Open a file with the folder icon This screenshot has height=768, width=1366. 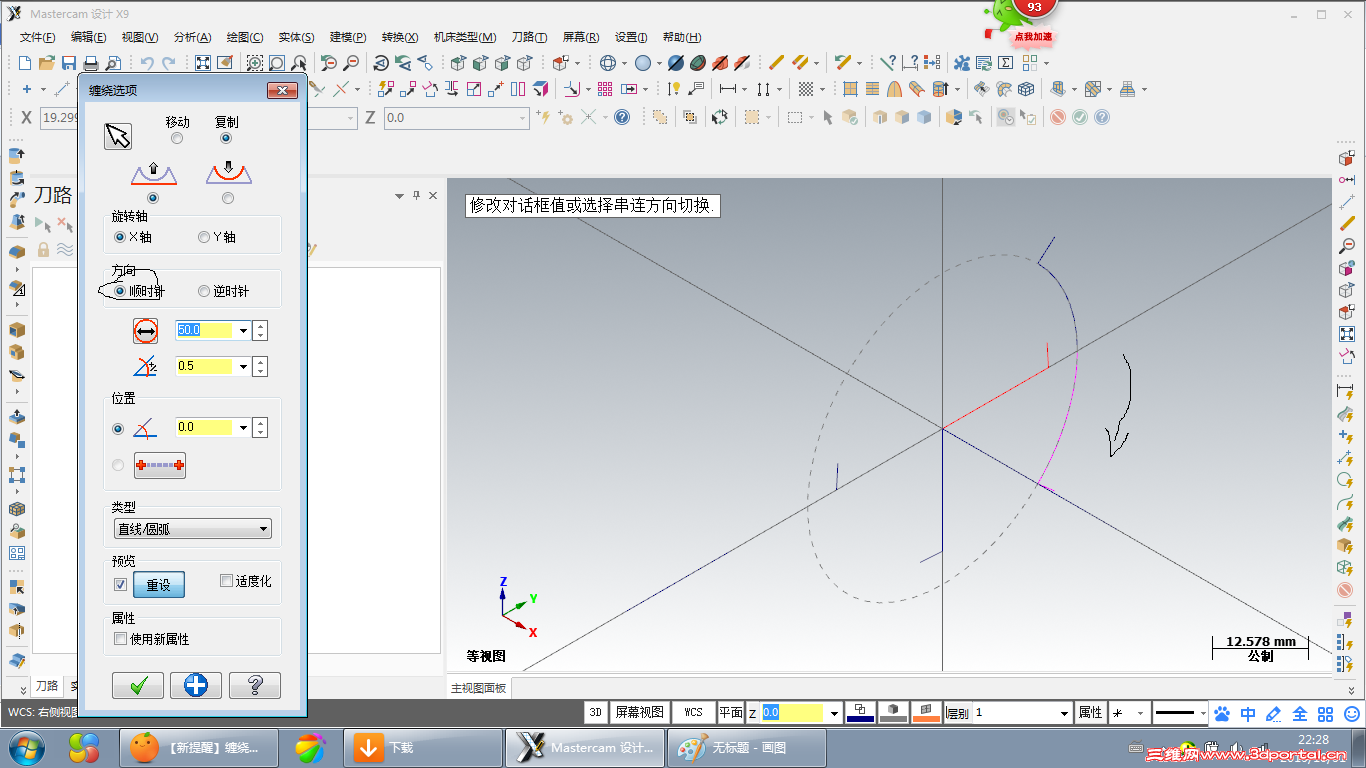pyautogui.click(x=47, y=63)
